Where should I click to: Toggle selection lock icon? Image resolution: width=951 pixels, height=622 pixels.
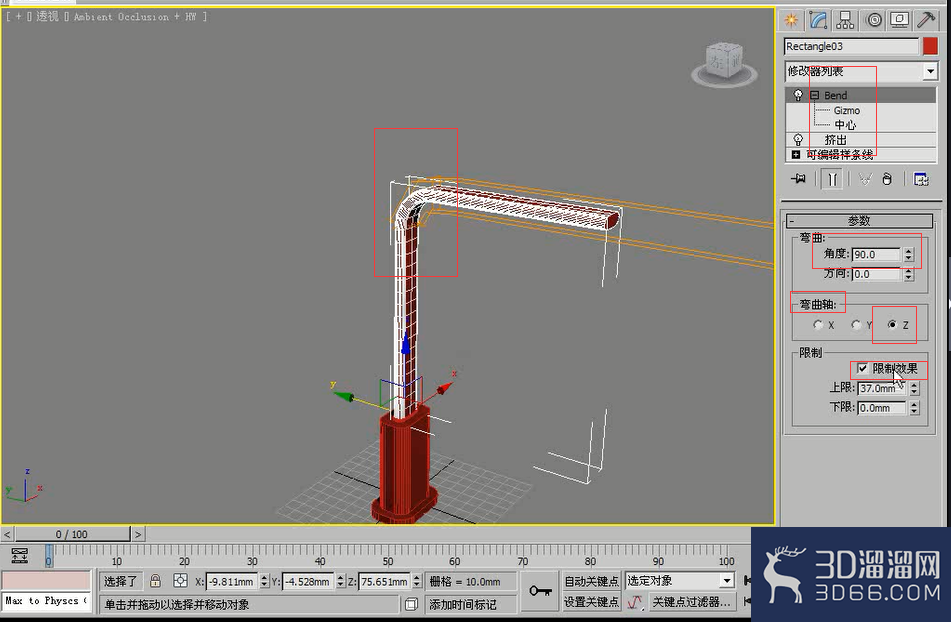tap(155, 581)
